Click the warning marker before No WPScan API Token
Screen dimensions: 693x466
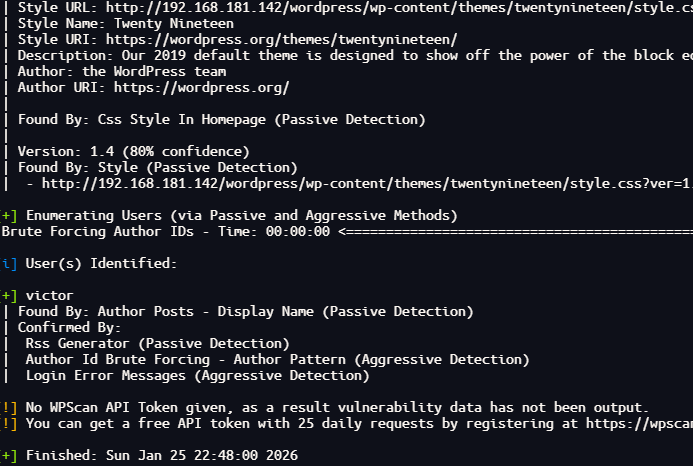pyautogui.click(x=9, y=407)
